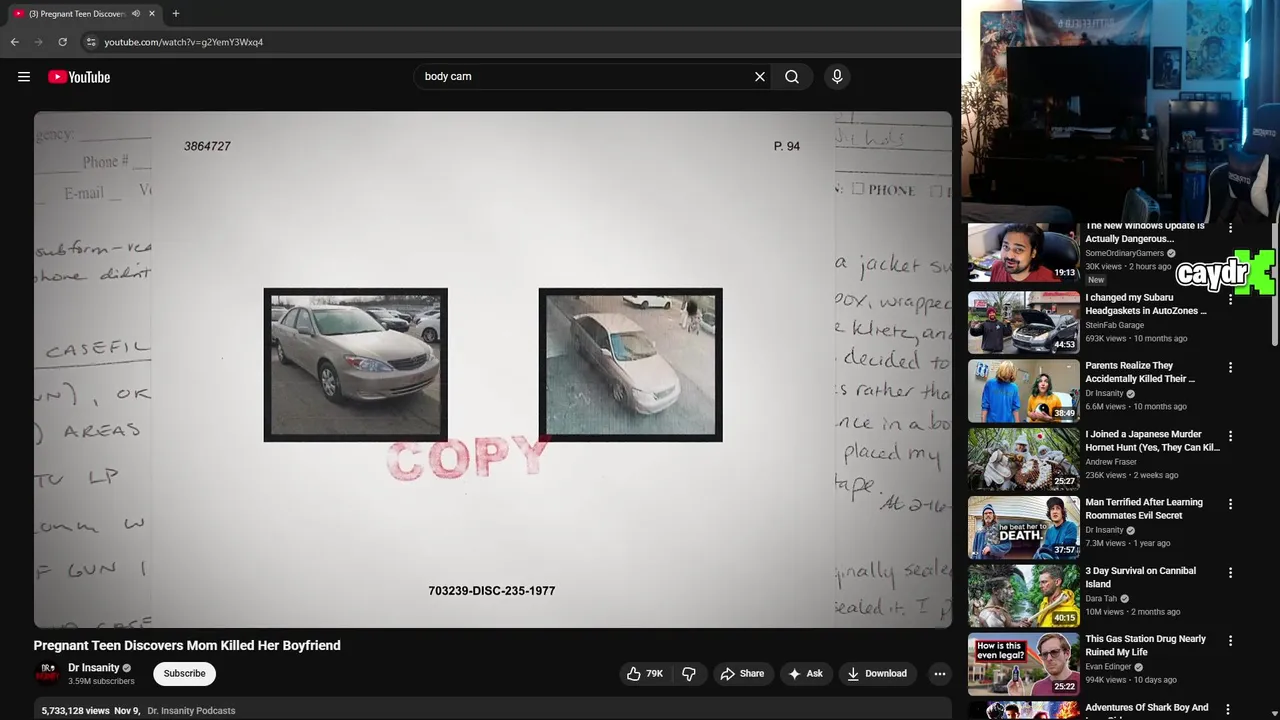Mute the tab via speaker icon
The height and width of the screenshot is (720, 1280).
(x=136, y=13)
